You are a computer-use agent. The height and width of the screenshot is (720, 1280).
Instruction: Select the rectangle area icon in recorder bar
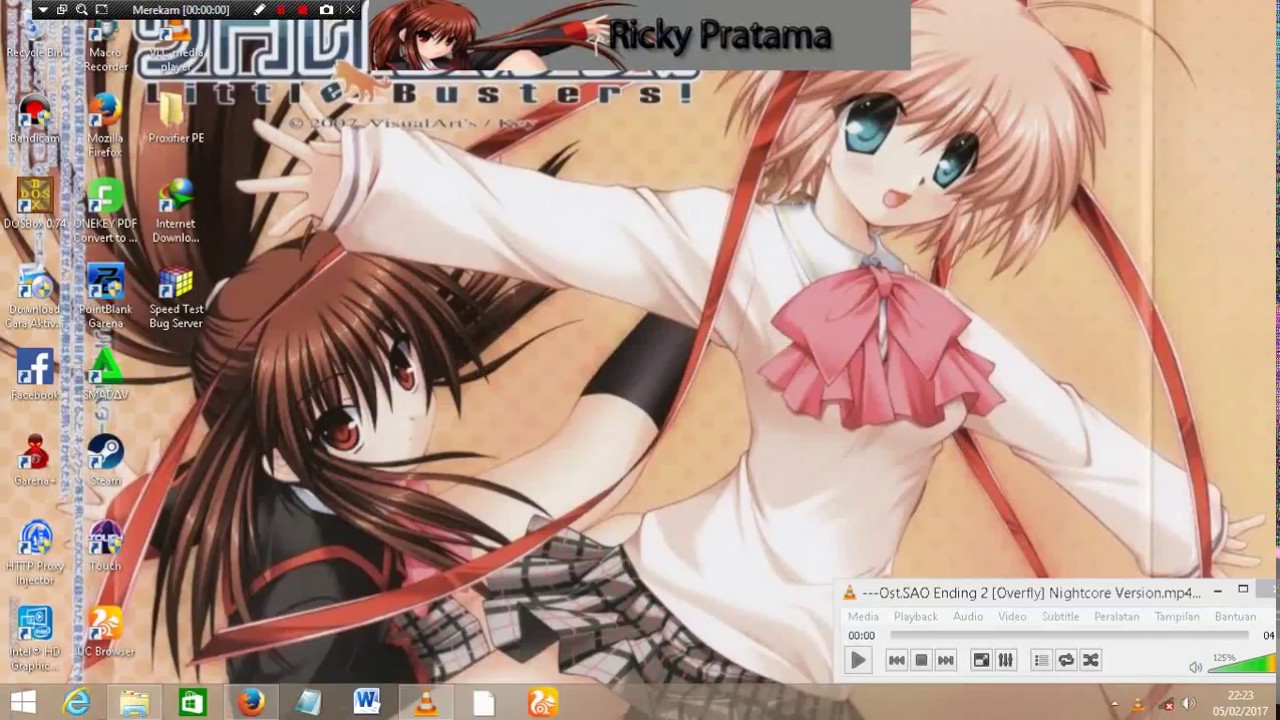[102, 10]
